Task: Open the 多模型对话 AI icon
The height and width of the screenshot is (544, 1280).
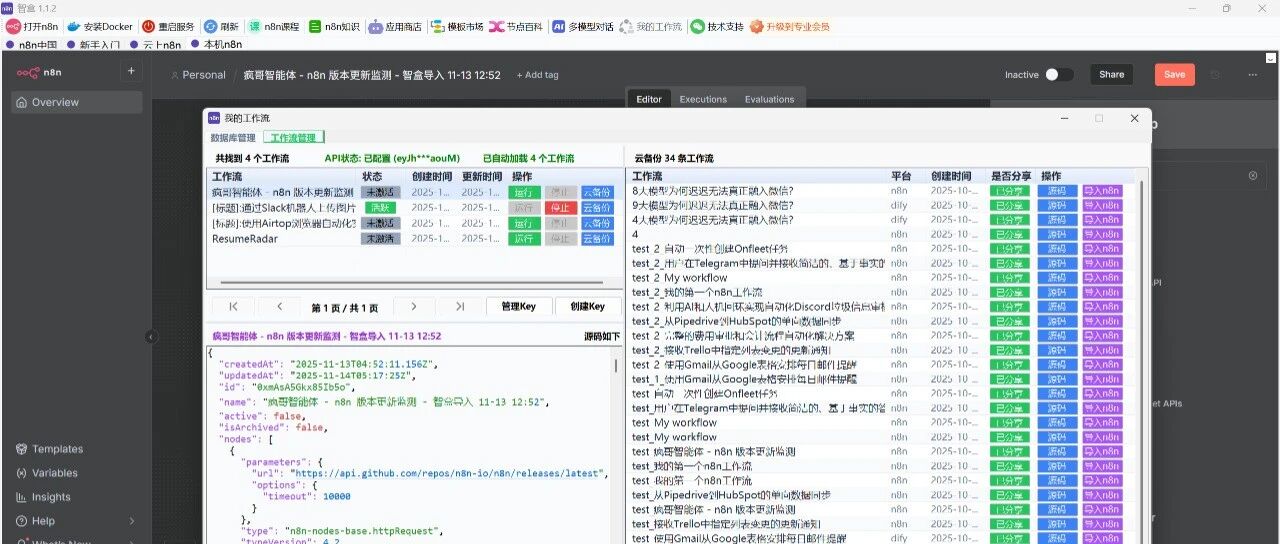Action: 558,27
